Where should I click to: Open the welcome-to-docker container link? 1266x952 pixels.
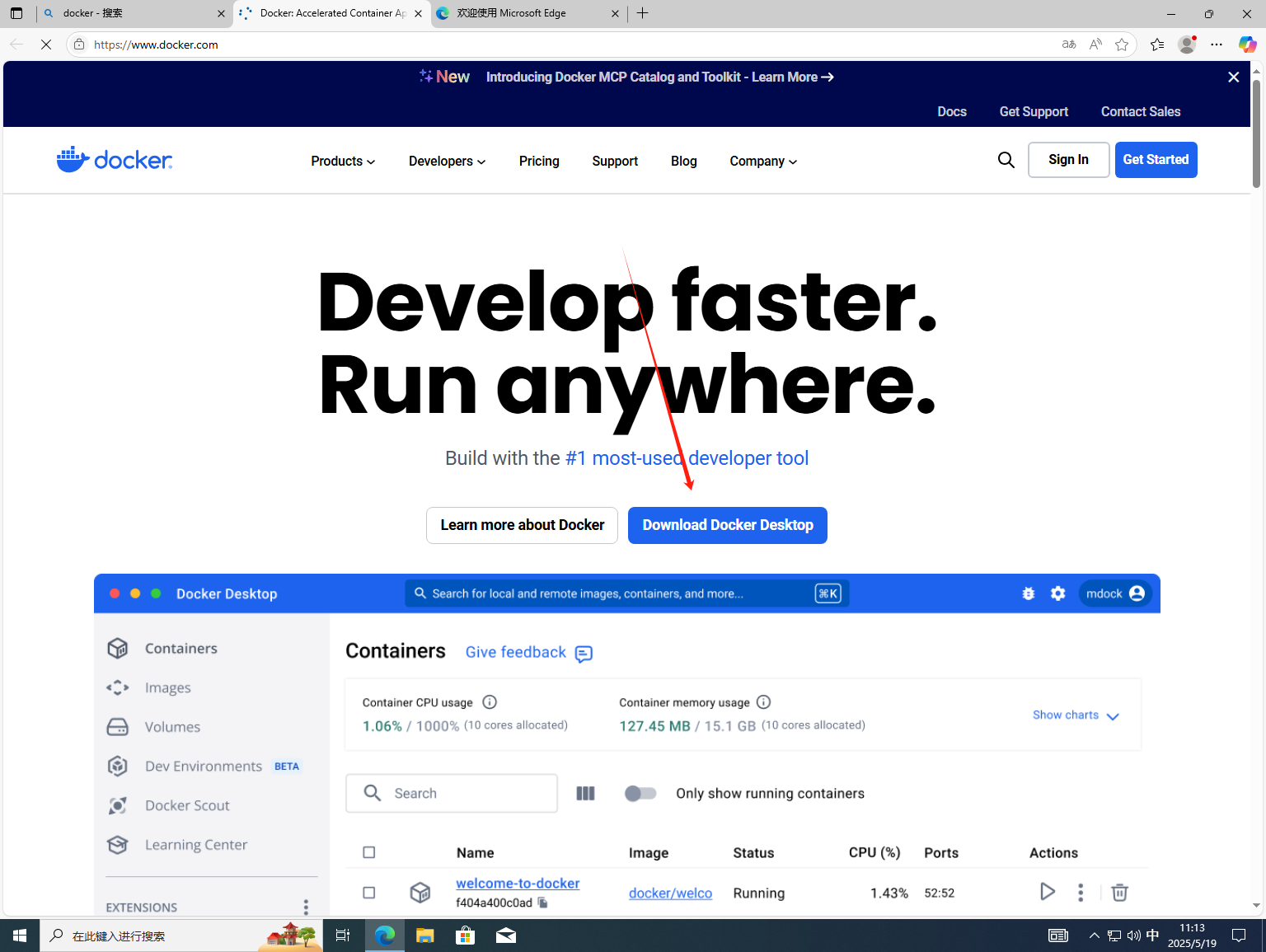(518, 883)
